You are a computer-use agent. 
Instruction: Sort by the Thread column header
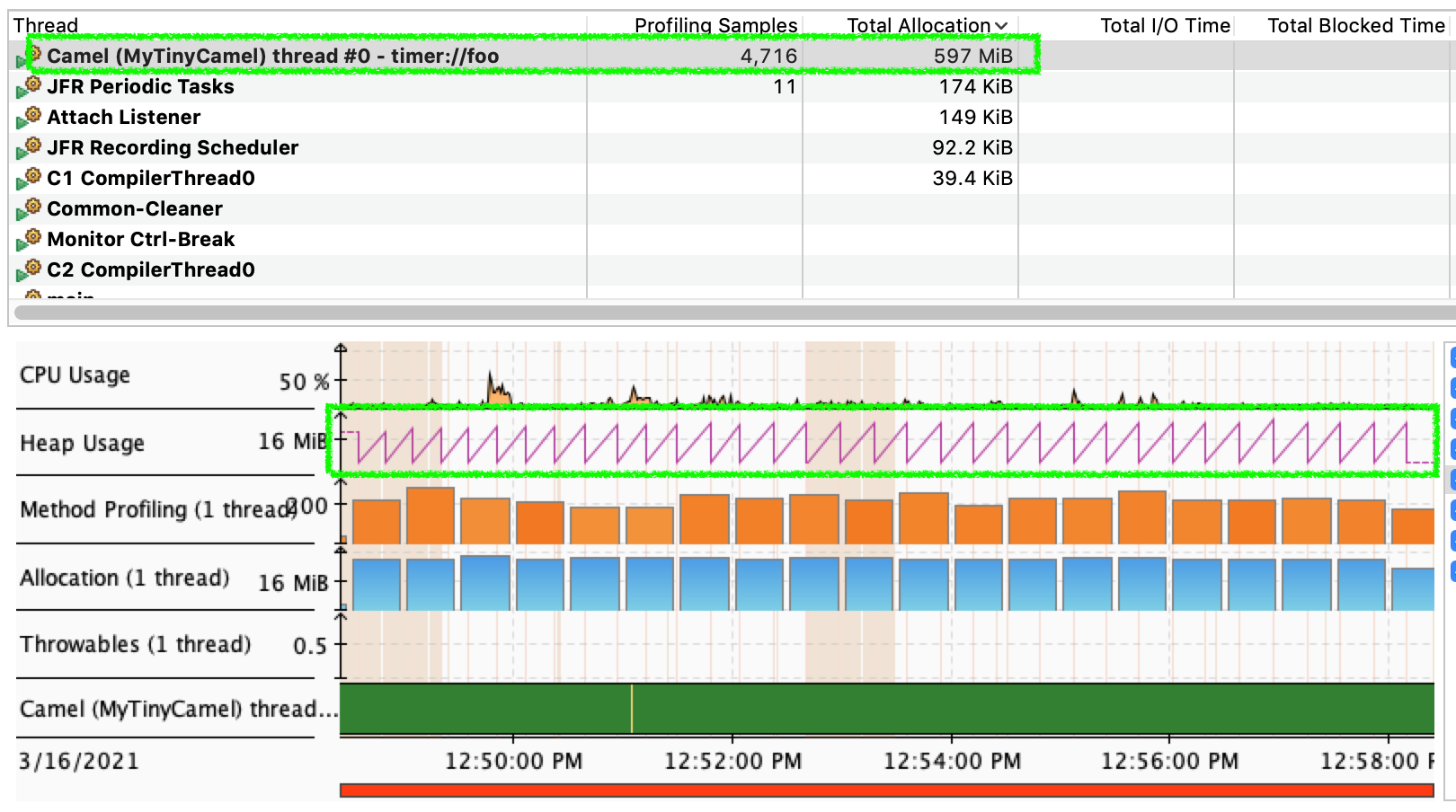coord(46,26)
